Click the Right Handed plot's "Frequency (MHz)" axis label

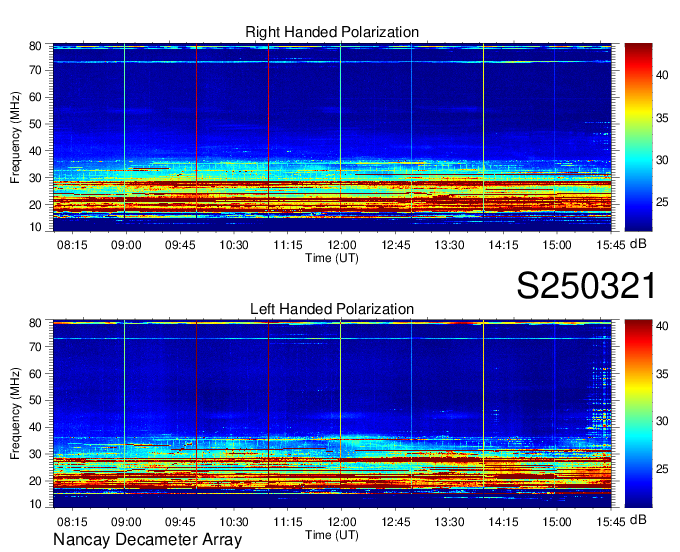tap(15, 137)
